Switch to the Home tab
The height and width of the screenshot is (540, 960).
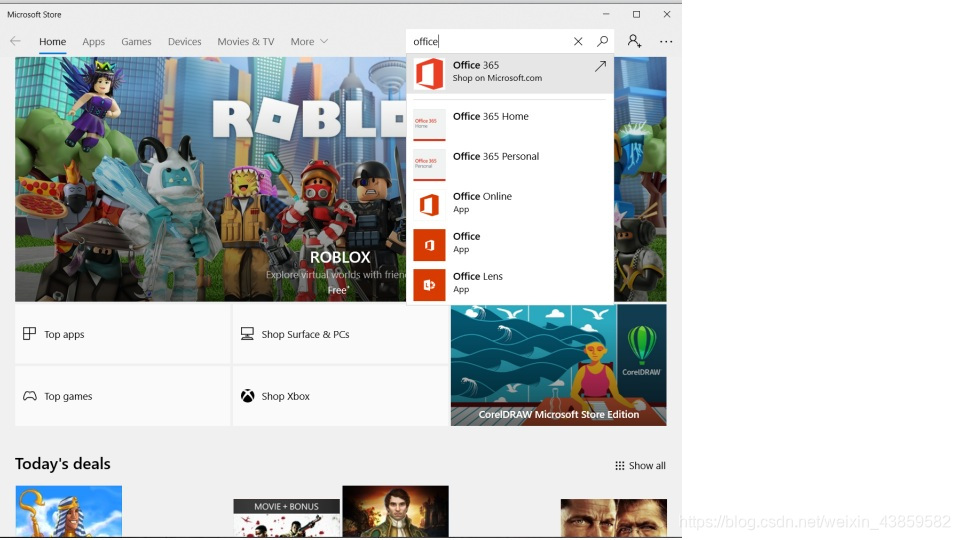[53, 42]
